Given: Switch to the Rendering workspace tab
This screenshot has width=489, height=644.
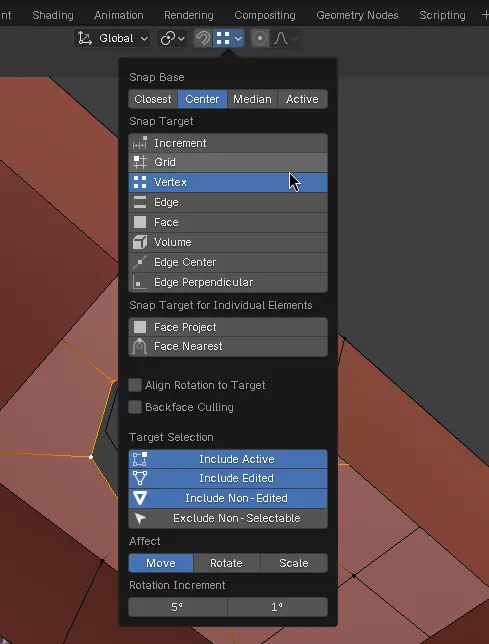Looking at the screenshot, I should click(189, 15).
